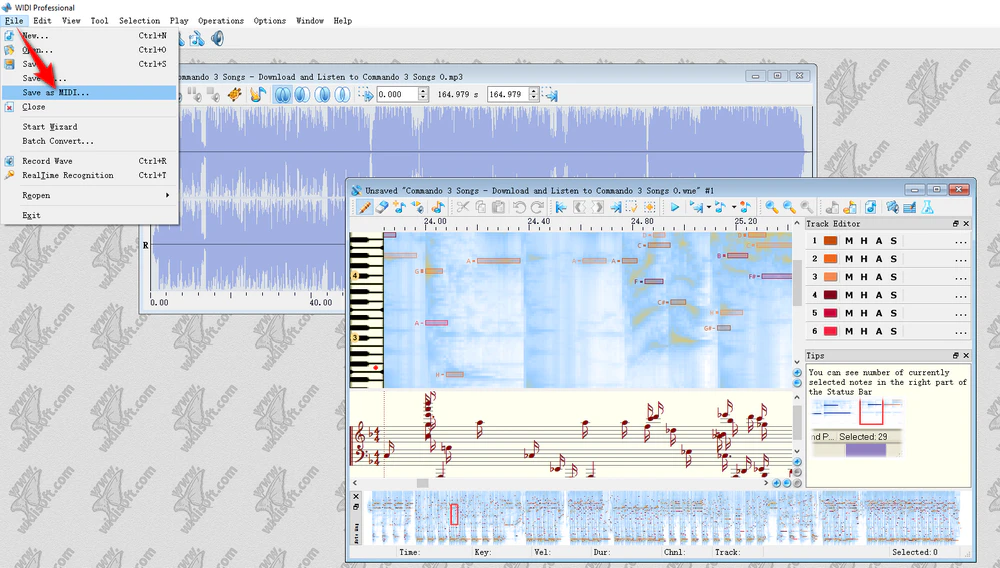The width and height of the screenshot is (1000, 568).
Task: Select the third stereo channel mode icon
Action: 323,95
